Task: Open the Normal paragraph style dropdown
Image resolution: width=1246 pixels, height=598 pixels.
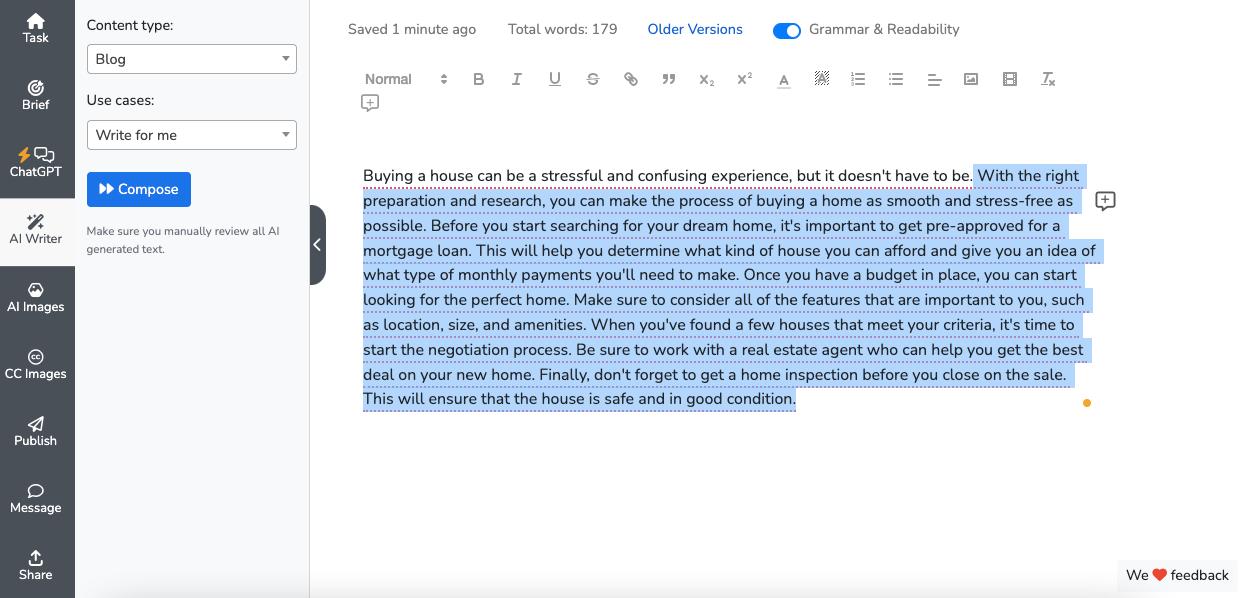Action: click(x=406, y=79)
